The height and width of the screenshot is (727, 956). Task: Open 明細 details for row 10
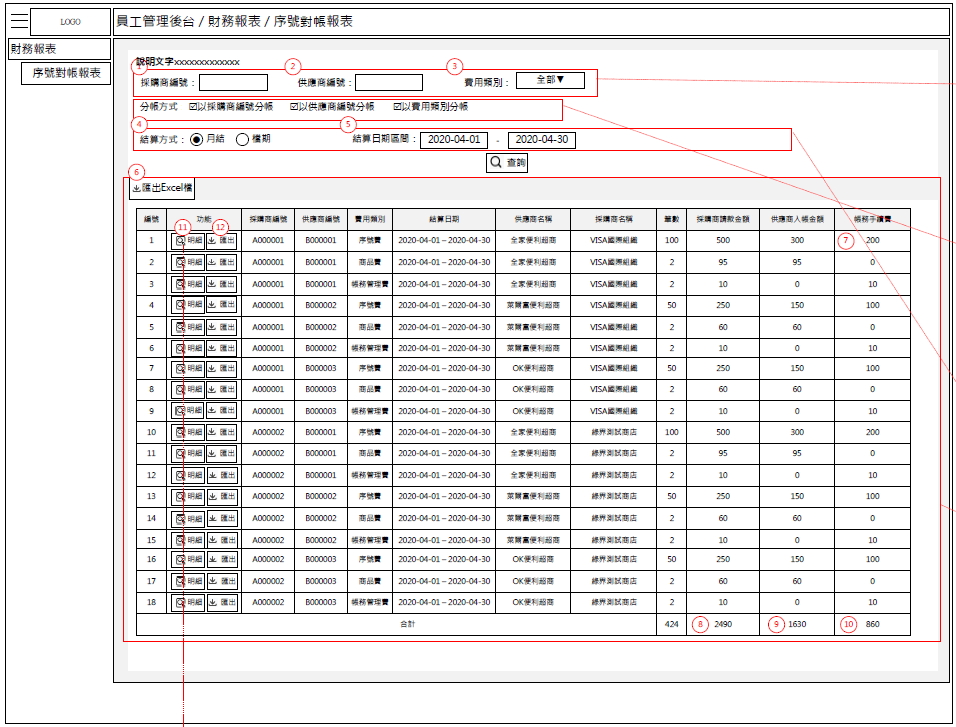point(188,433)
